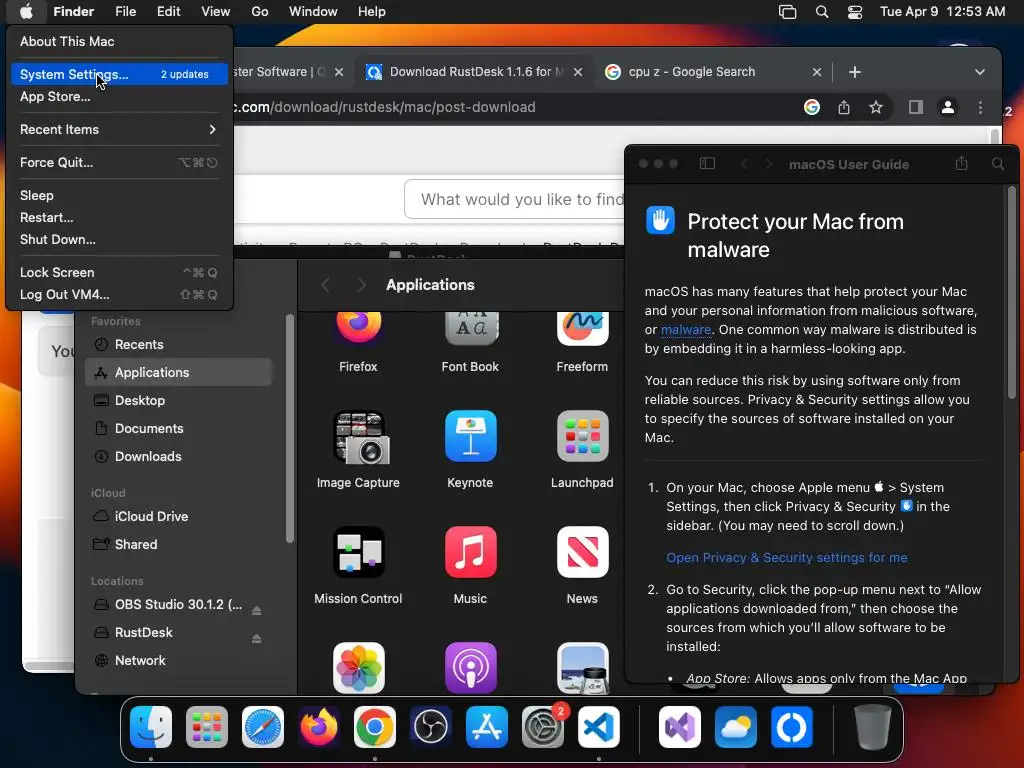Open Launchpad icon in Applications folder
Viewport: 1024px width, 768px height.
tap(583, 436)
